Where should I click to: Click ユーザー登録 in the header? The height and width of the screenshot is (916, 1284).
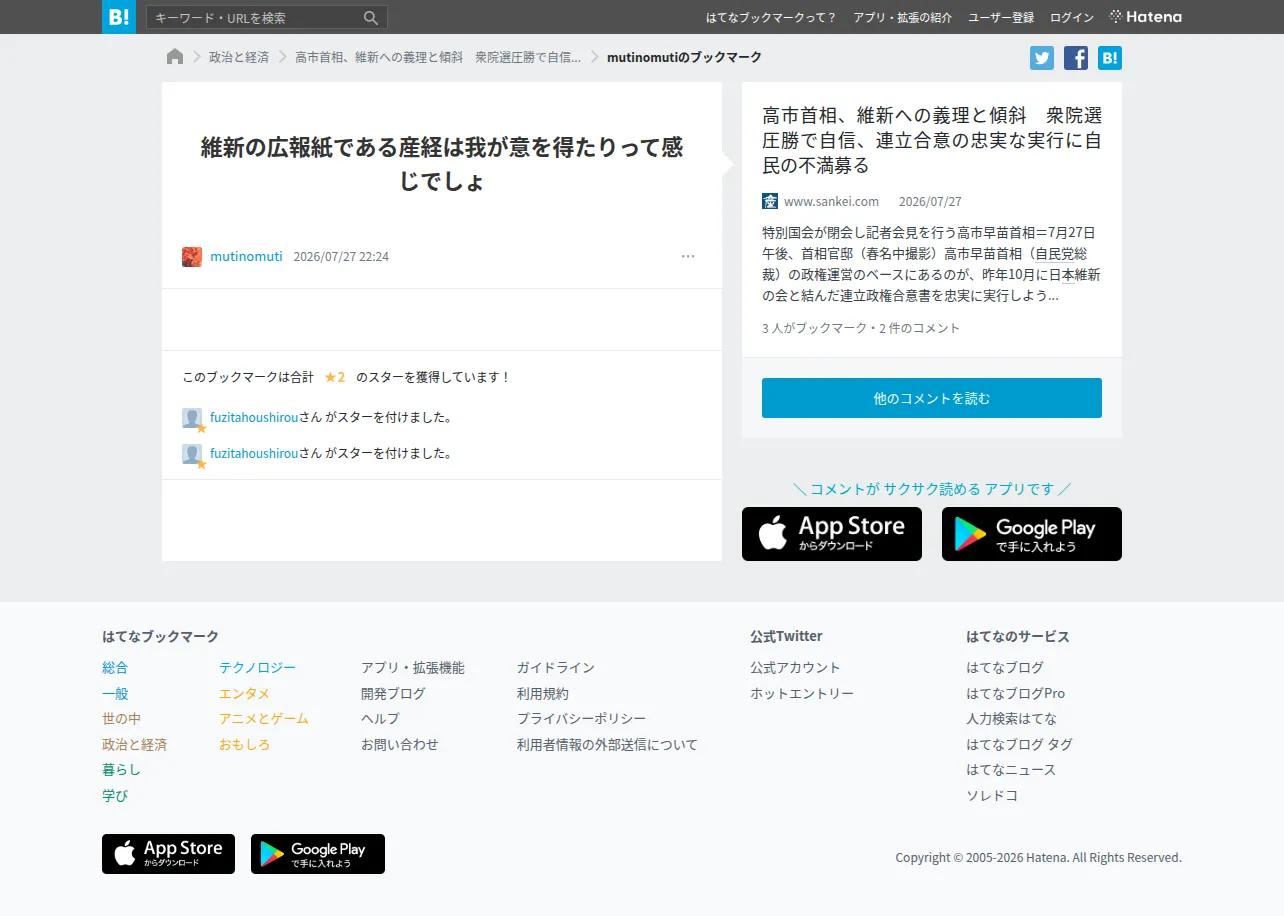pyautogui.click(x=1001, y=18)
